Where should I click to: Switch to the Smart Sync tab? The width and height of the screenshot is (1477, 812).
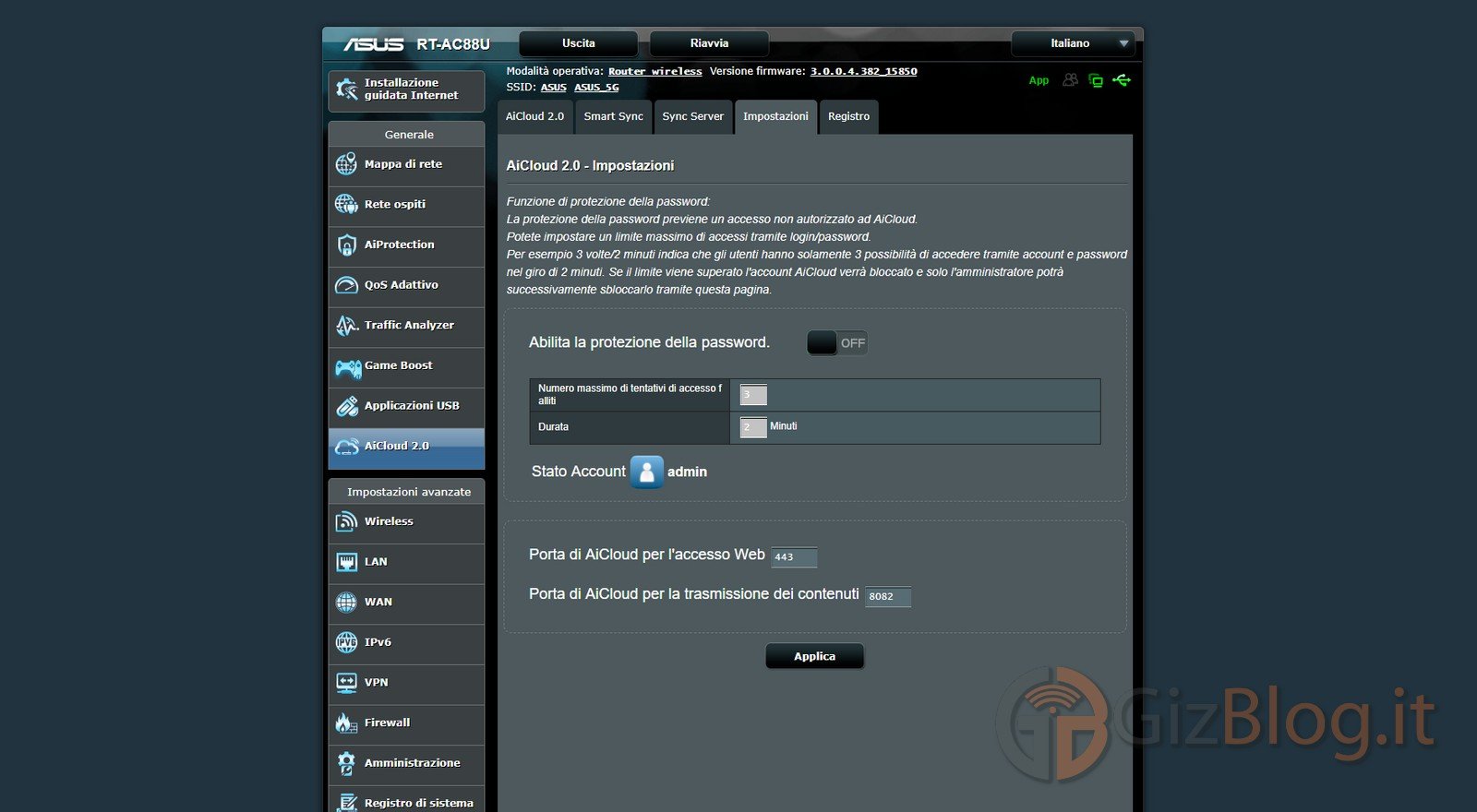click(x=613, y=117)
